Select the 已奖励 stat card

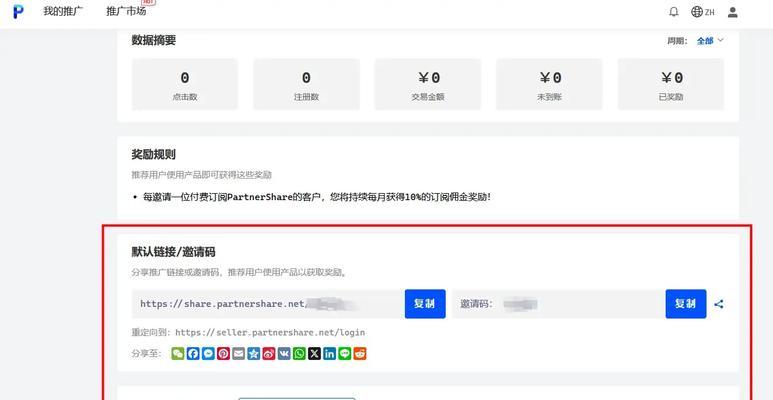(x=671, y=84)
